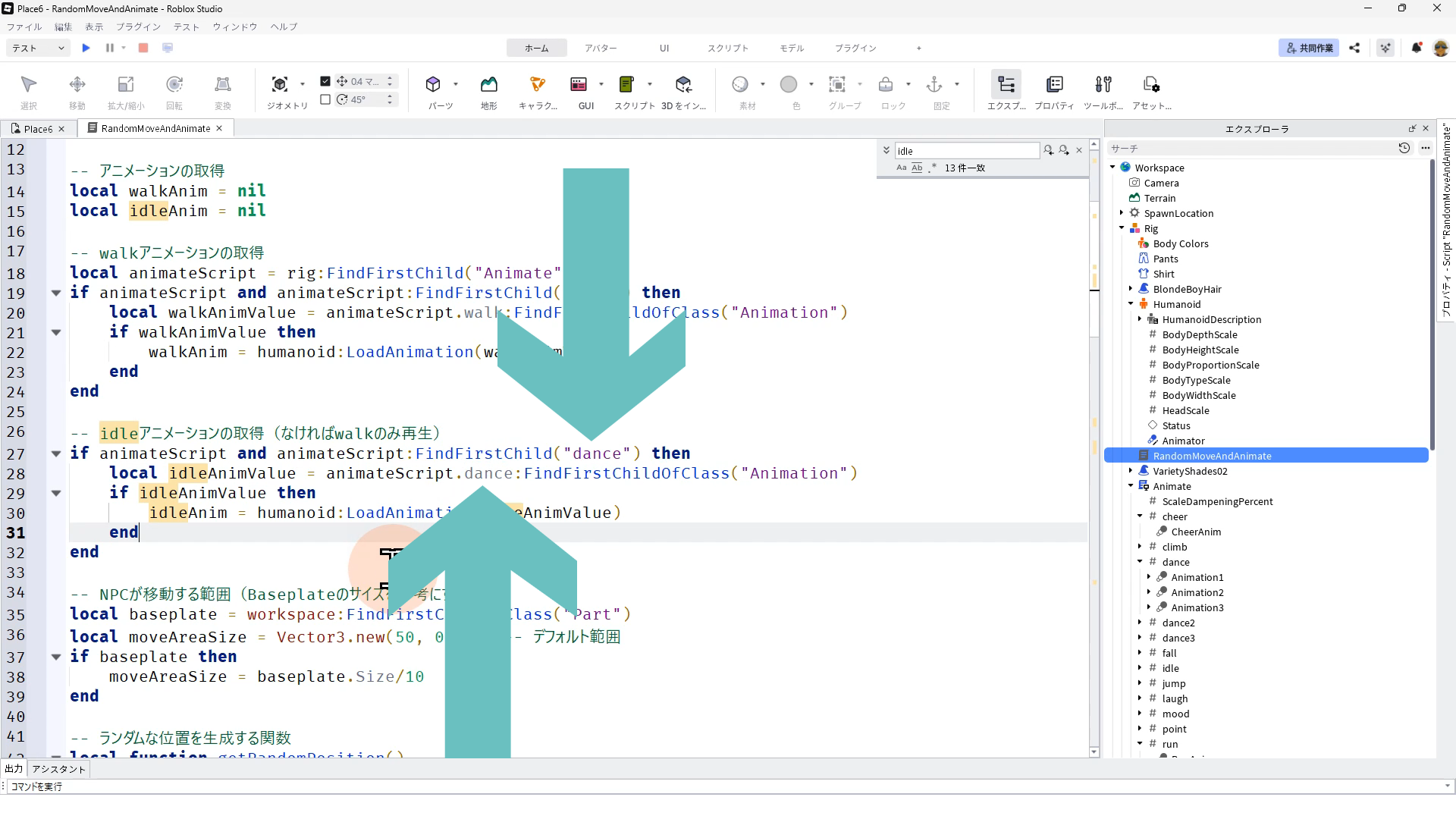This screenshot has height=819, width=1456.
Task: Click the GUI insert icon
Action: click(579, 84)
